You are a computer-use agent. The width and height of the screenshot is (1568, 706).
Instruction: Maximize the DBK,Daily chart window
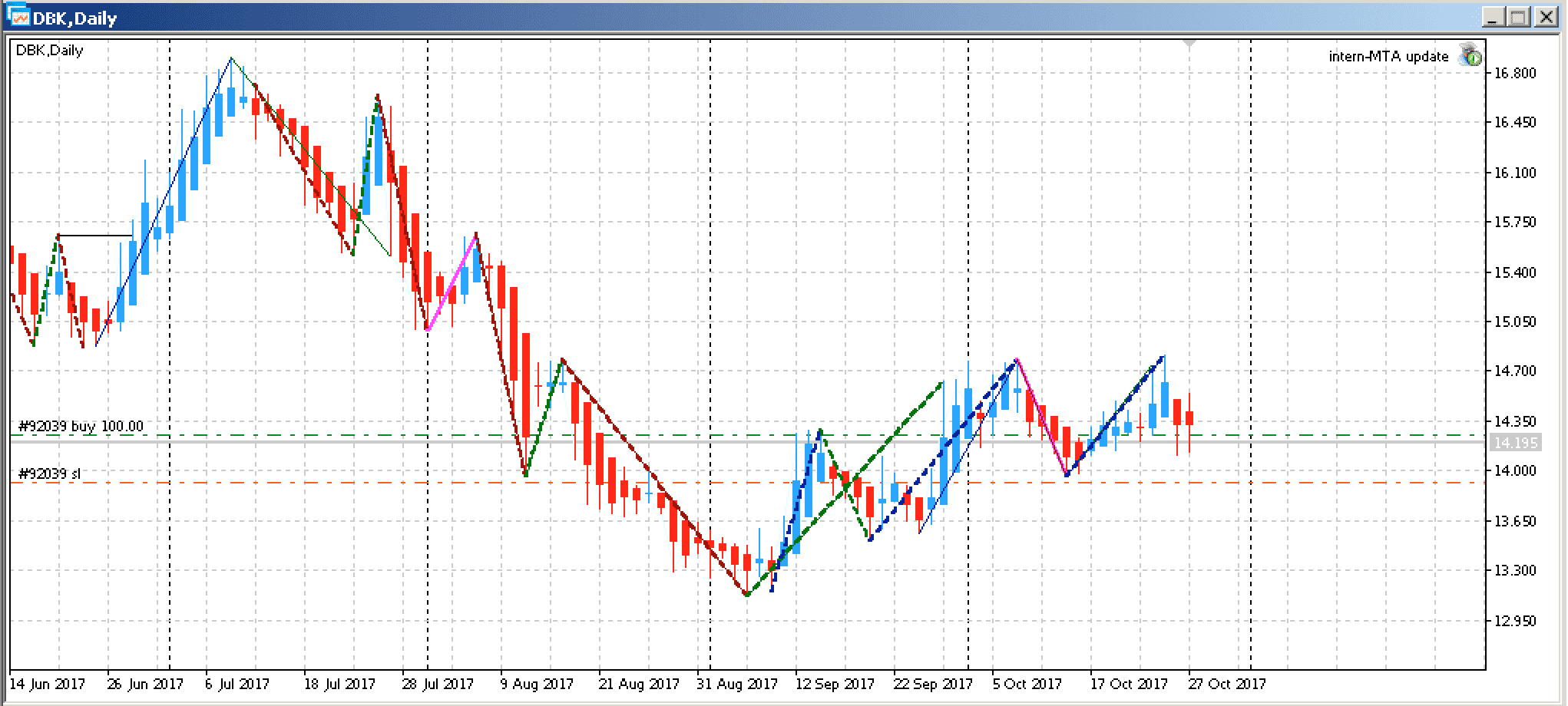click(1518, 17)
